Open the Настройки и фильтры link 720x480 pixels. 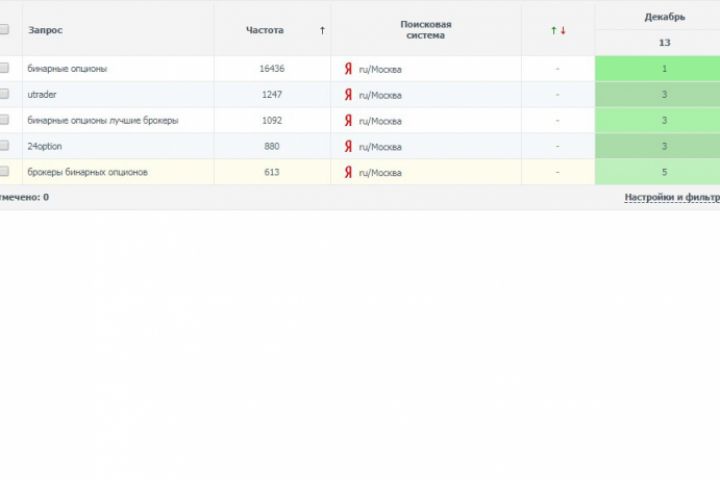[672, 197]
